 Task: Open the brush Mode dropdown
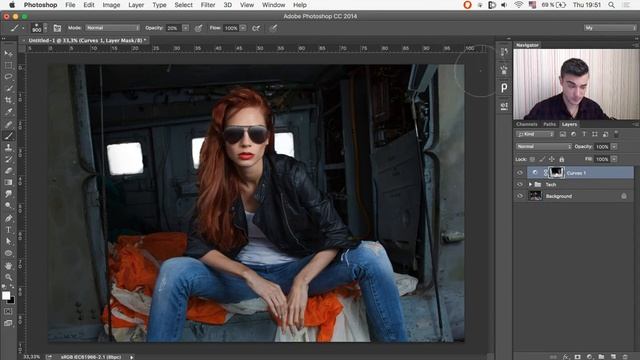point(112,28)
